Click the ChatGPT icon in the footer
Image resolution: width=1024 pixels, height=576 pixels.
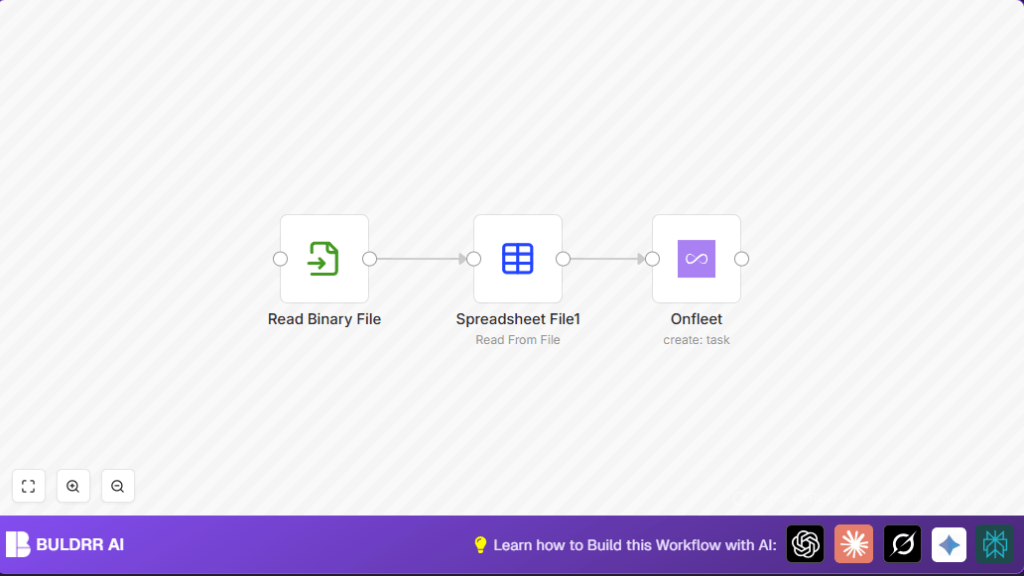(805, 544)
